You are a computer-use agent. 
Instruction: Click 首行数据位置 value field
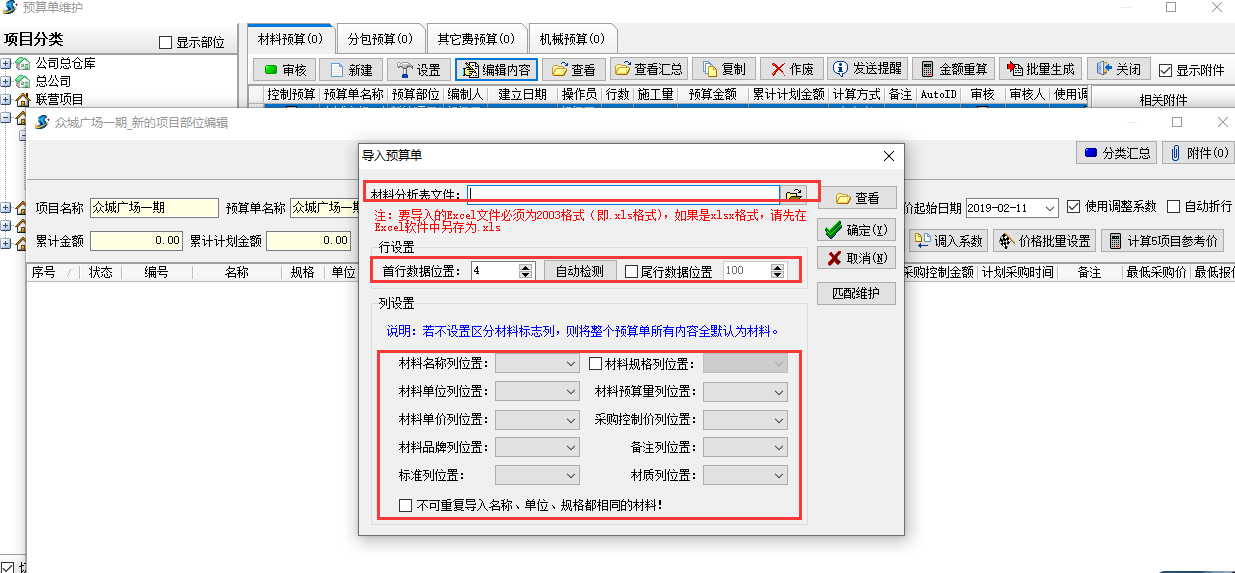tap(495, 271)
